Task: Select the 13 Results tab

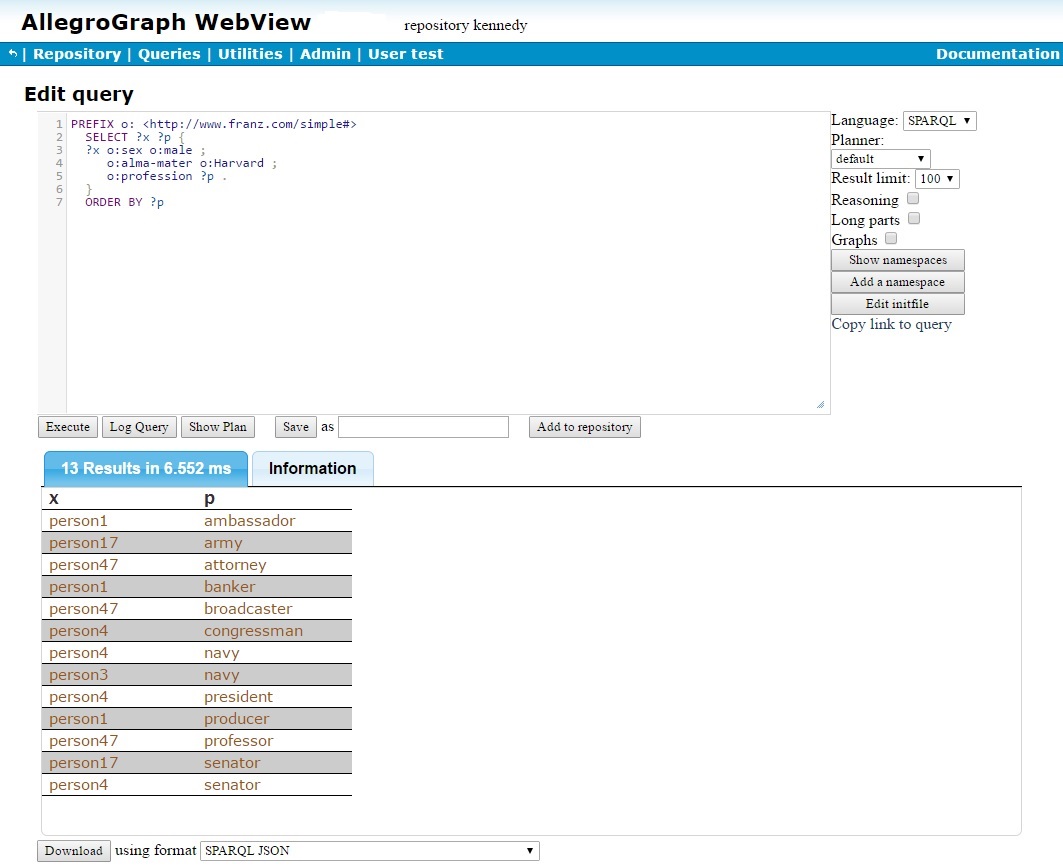Action: tap(146, 469)
